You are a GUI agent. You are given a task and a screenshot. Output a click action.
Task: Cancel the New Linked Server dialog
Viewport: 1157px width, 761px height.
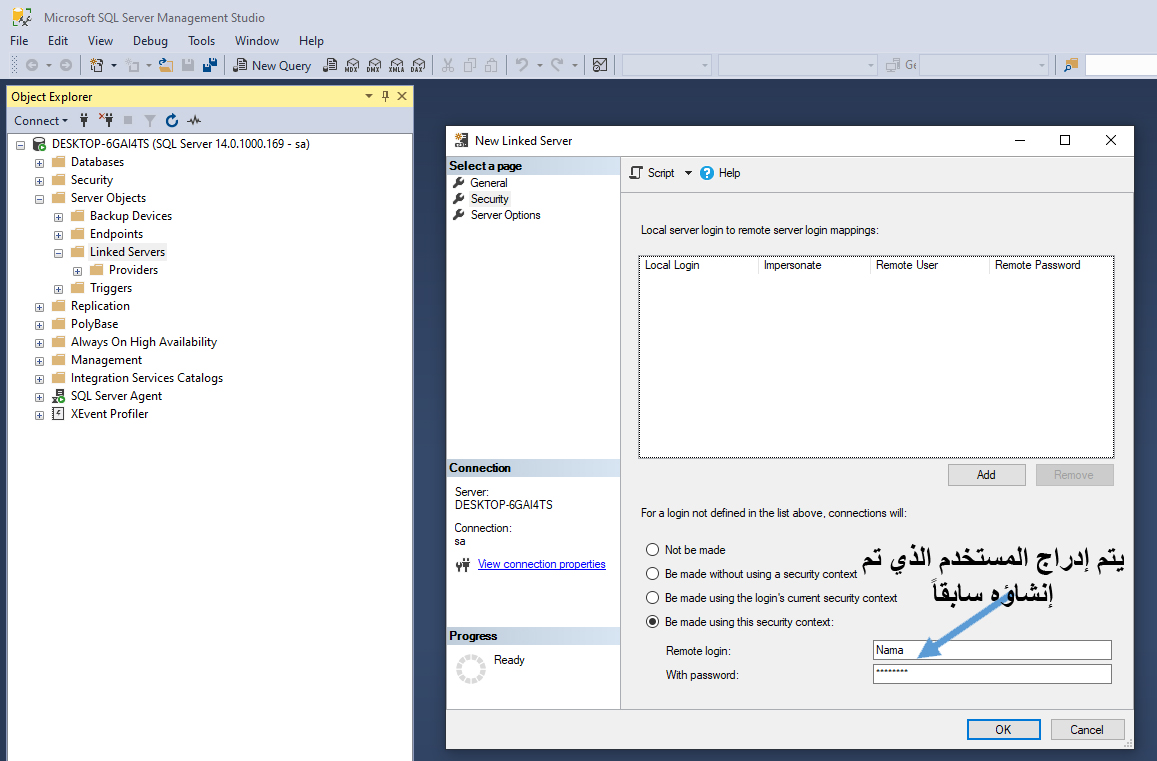coord(1087,729)
